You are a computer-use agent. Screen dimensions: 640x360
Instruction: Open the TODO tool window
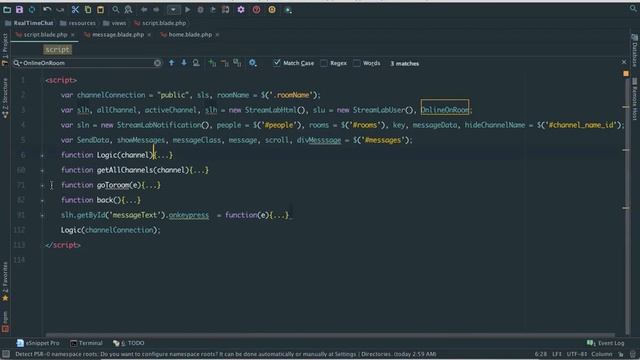pyautogui.click(x=129, y=343)
